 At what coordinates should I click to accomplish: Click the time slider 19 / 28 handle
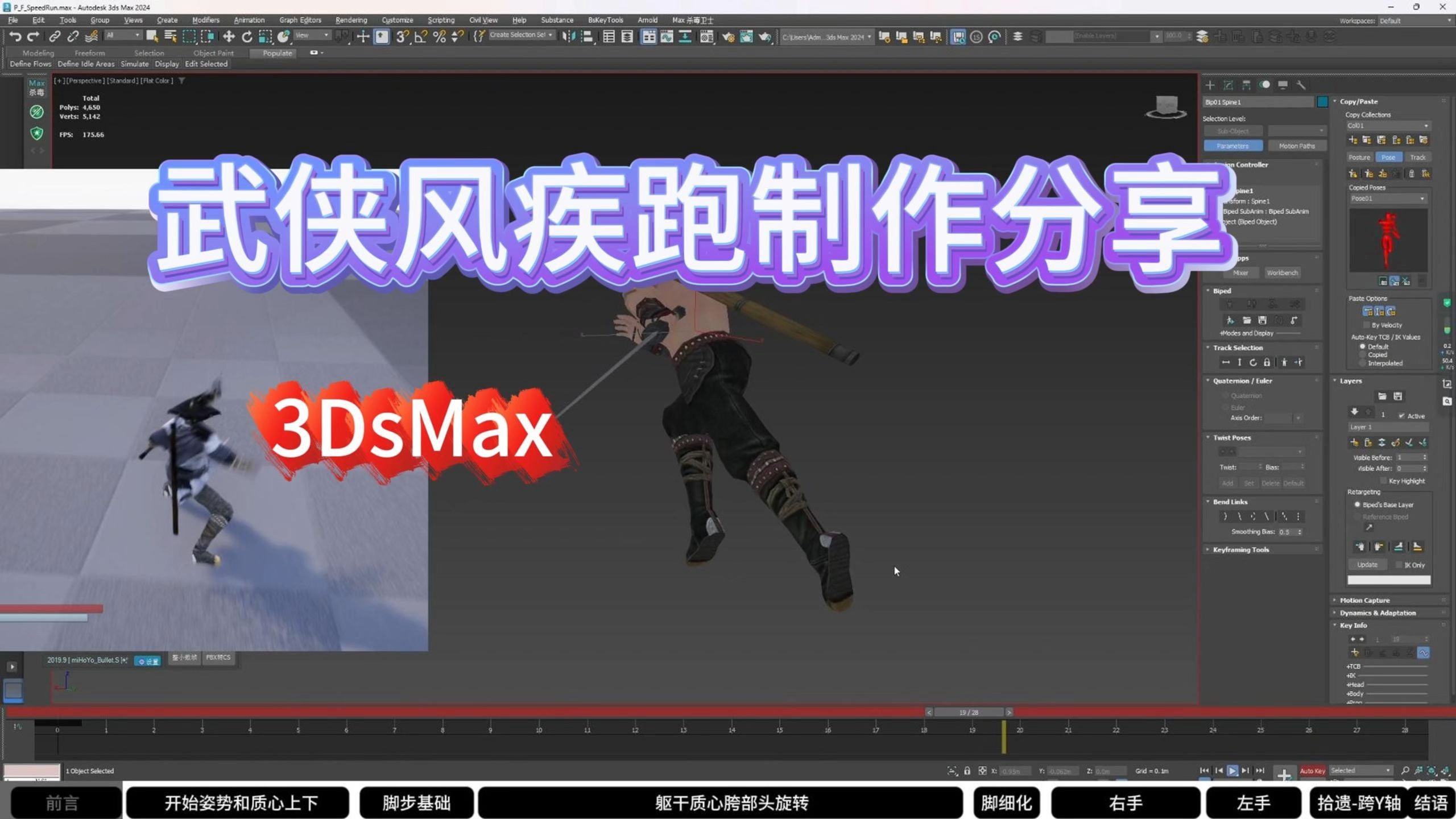(969, 712)
